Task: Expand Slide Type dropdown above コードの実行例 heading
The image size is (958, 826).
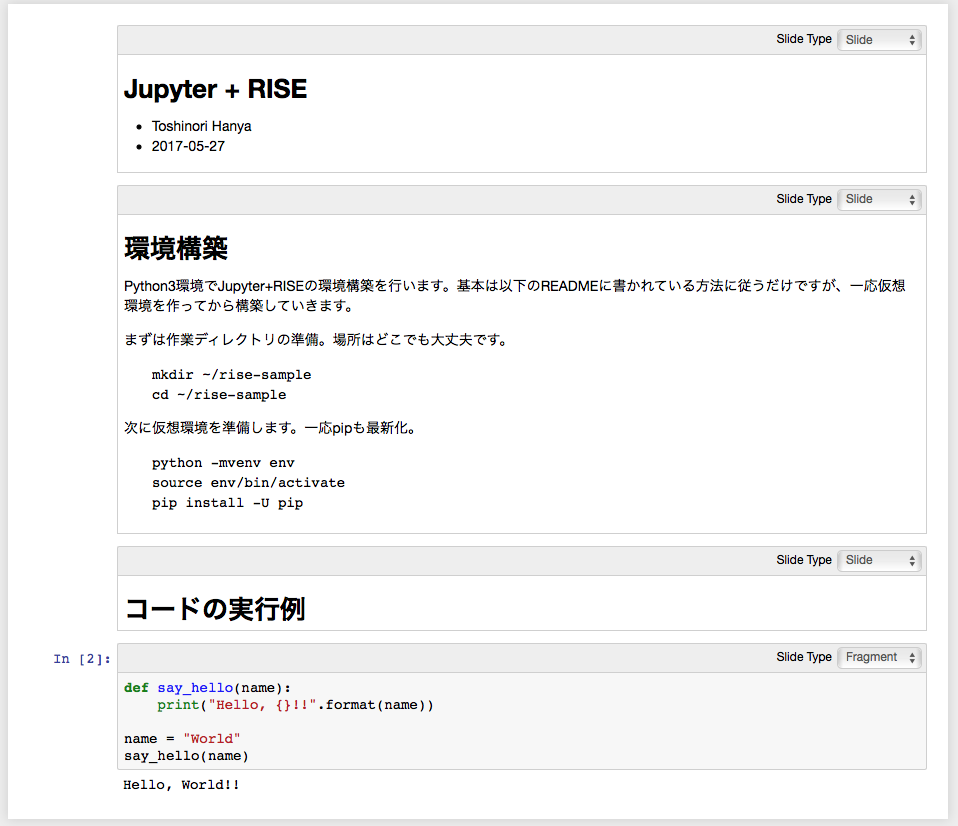Action: (879, 560)
